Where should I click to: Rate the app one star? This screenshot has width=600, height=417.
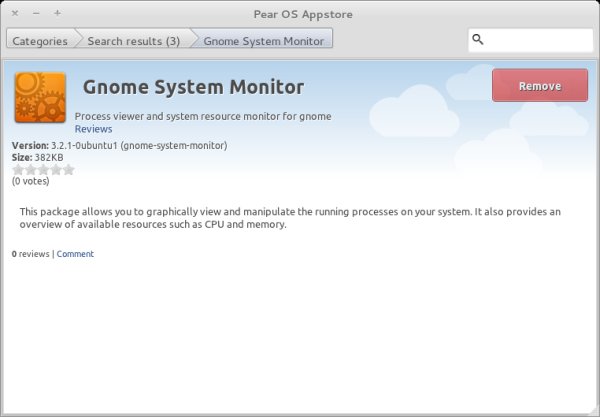tap(18, 169)
